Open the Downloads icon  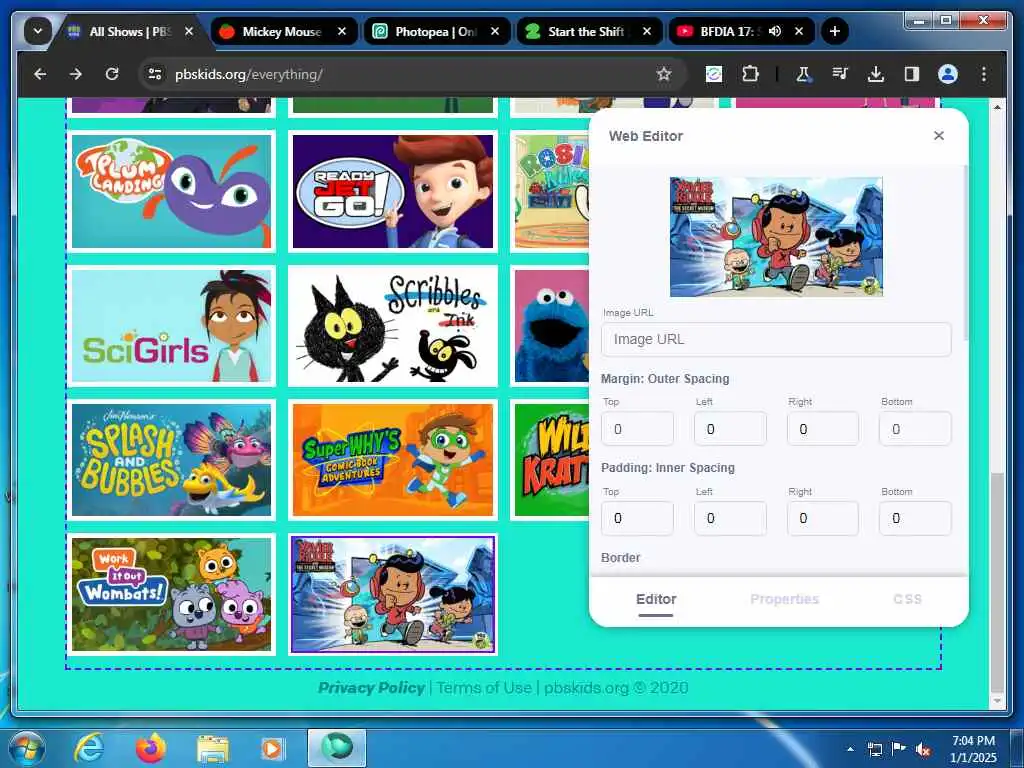click(876, 74)
